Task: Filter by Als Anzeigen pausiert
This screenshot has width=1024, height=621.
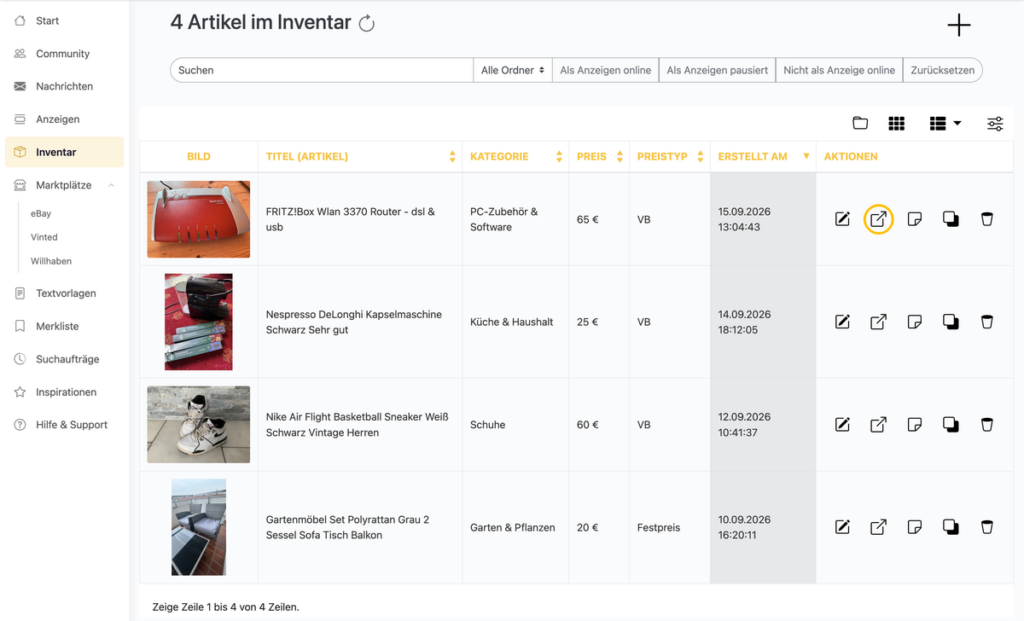Action: [717, 70]
